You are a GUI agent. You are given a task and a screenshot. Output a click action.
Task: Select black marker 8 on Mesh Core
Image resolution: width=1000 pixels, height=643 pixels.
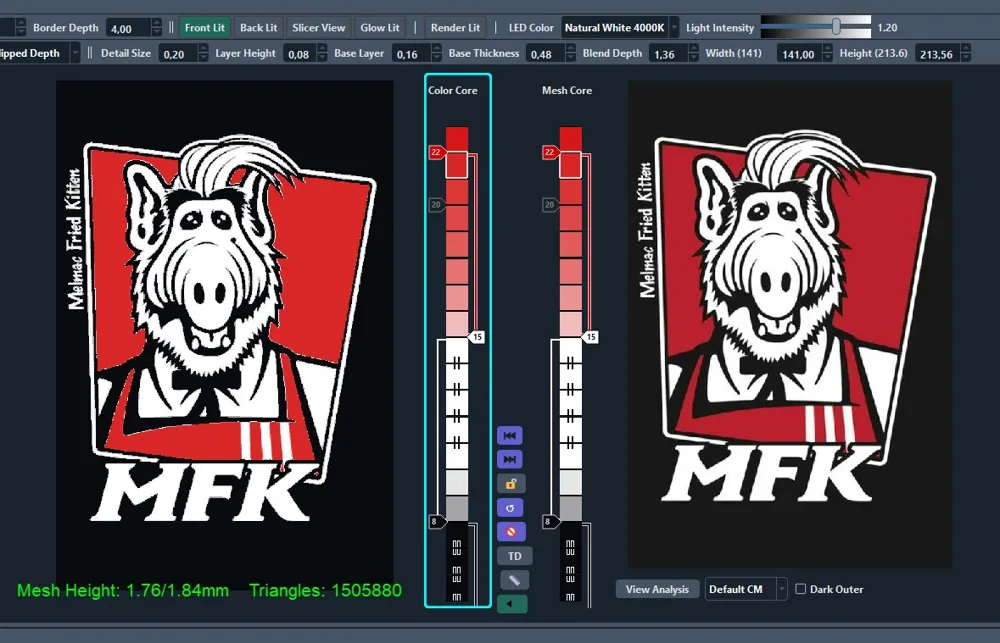point(550,522)
